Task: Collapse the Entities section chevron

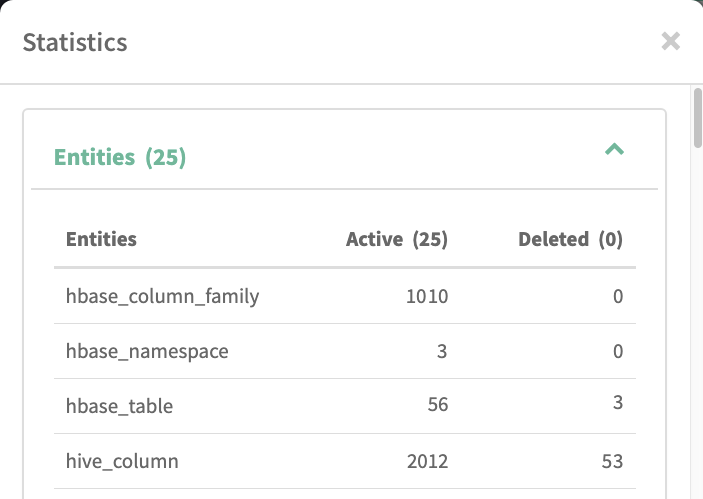Action: pyautogui.click(x=615, y=150)
